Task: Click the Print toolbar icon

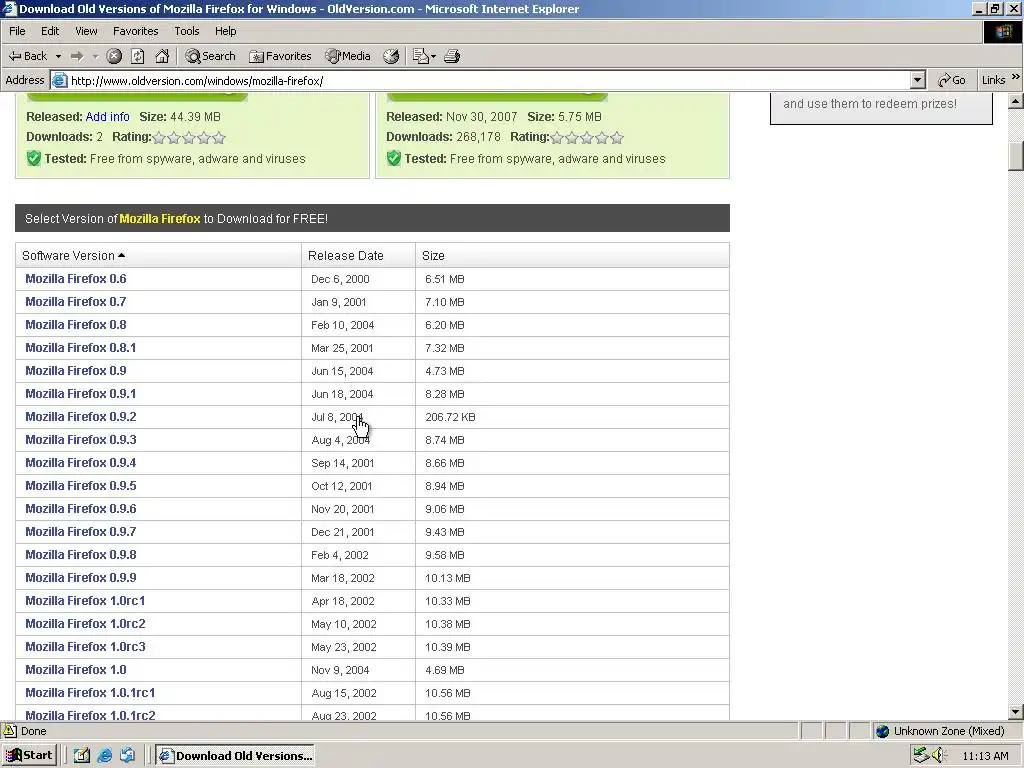Action: click(x=452, y=56)
